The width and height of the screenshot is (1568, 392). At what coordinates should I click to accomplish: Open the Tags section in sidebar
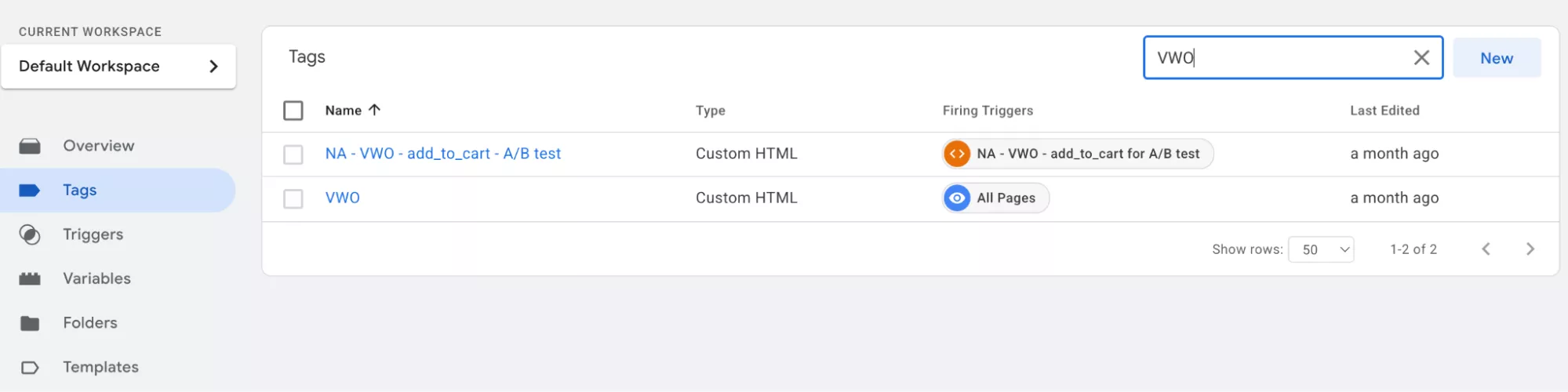click(x=79, y=191)
